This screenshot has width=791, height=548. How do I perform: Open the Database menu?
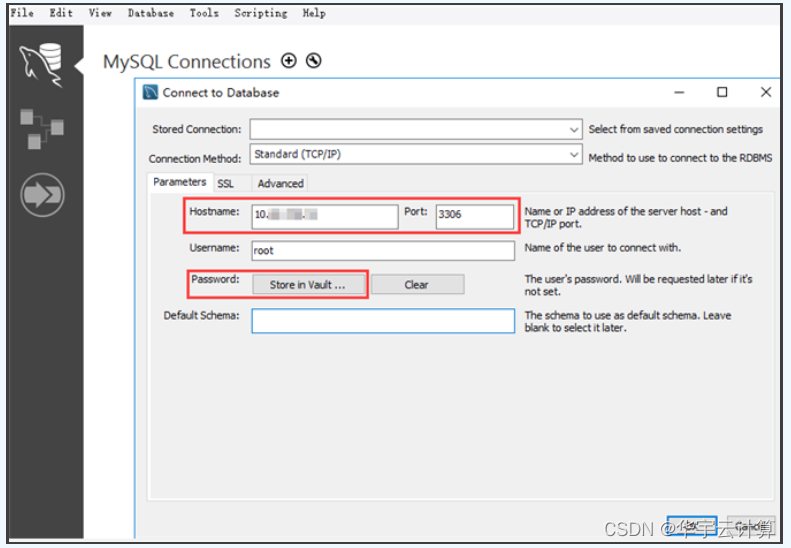click(x=151, y=13)
